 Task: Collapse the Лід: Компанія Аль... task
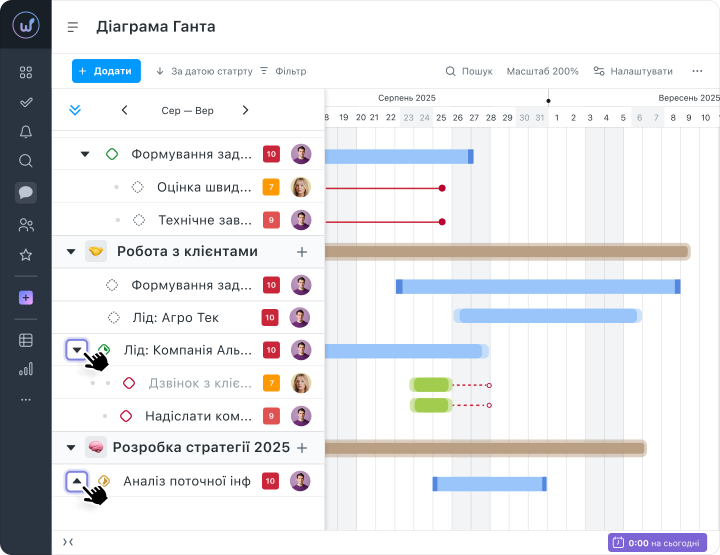point(77,350)
